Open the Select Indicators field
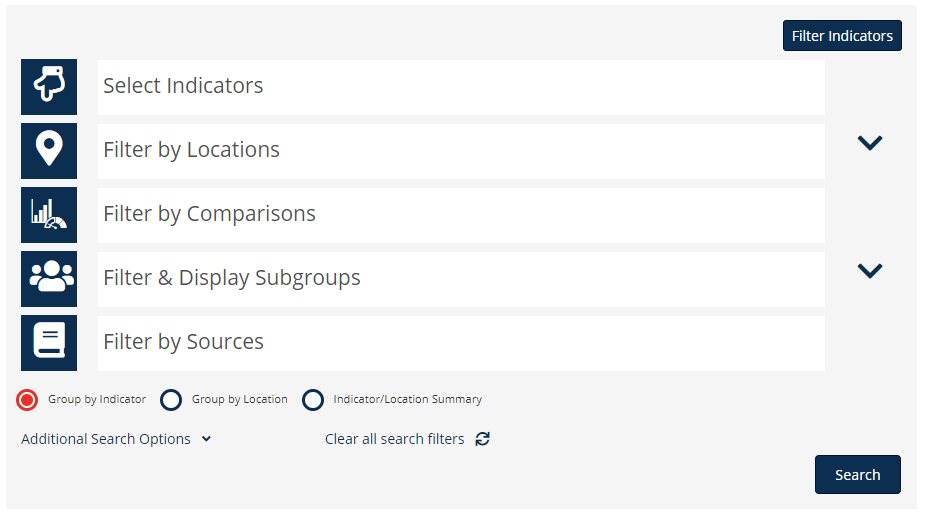 tap(461, 87)
